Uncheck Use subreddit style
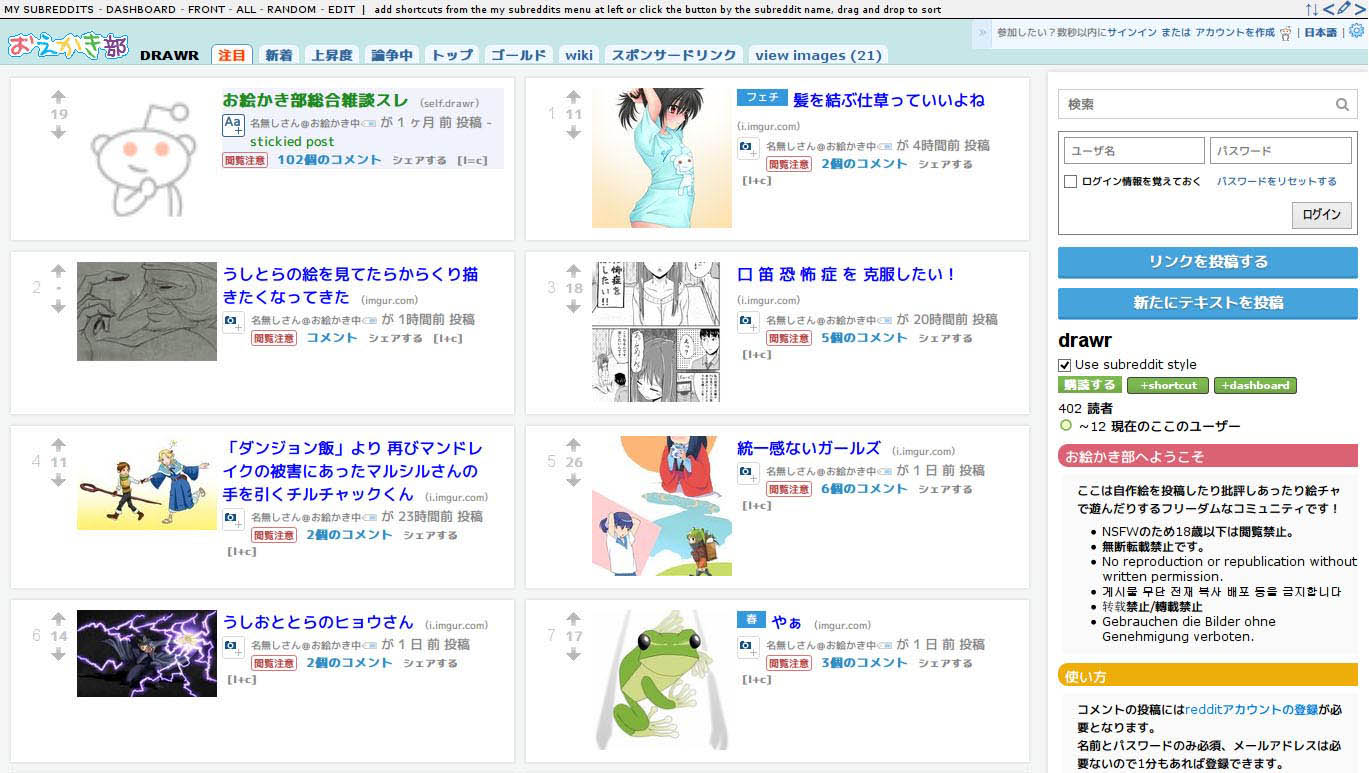The height and width of the screenshot is (773, 1369). tap(1065, 365)
